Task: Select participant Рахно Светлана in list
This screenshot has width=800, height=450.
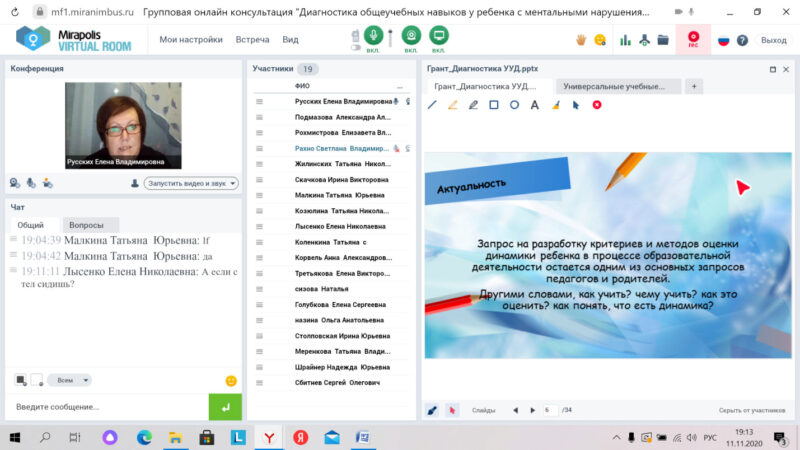Action: point(342,148)
